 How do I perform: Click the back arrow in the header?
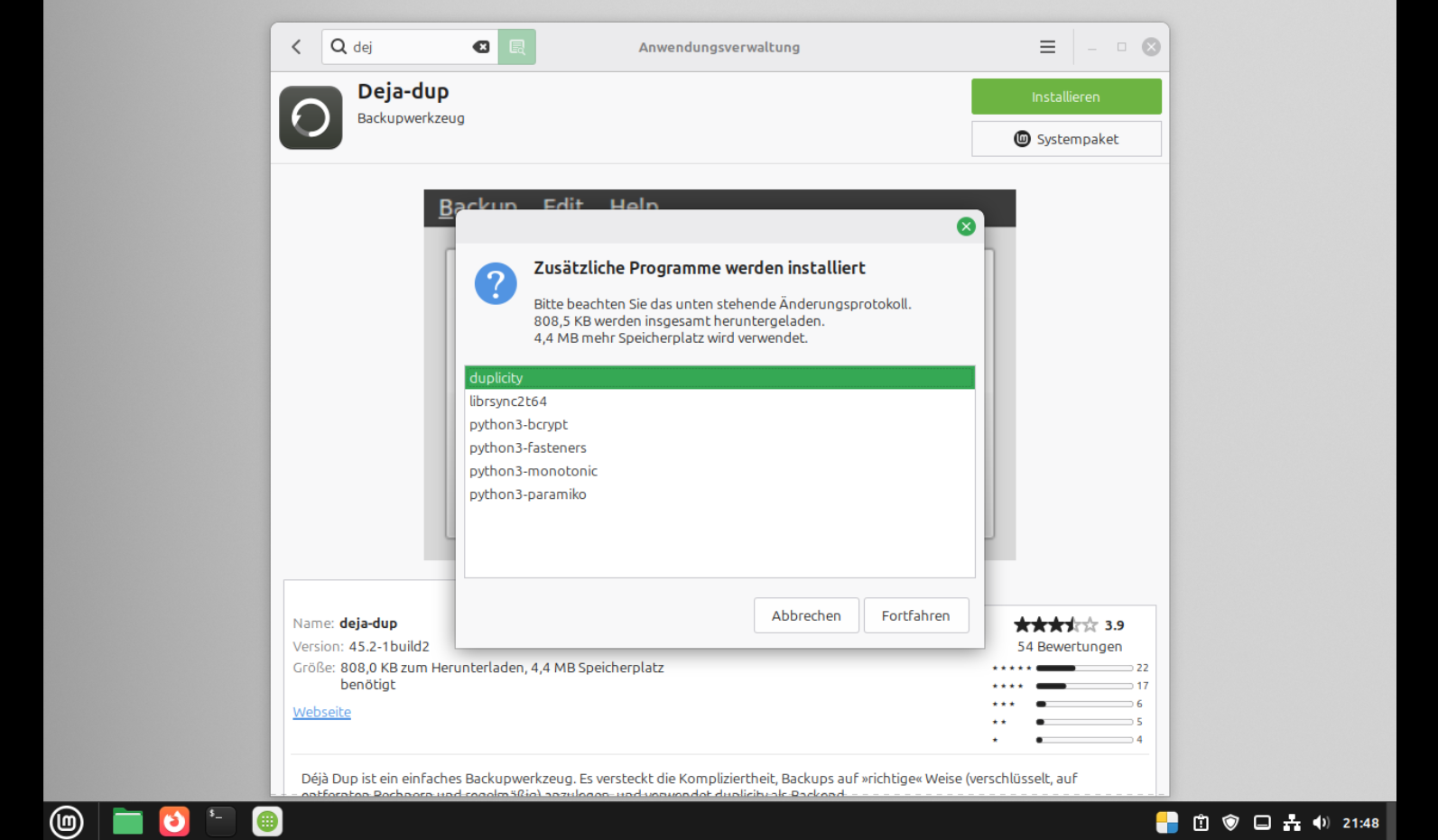[296, 47]
